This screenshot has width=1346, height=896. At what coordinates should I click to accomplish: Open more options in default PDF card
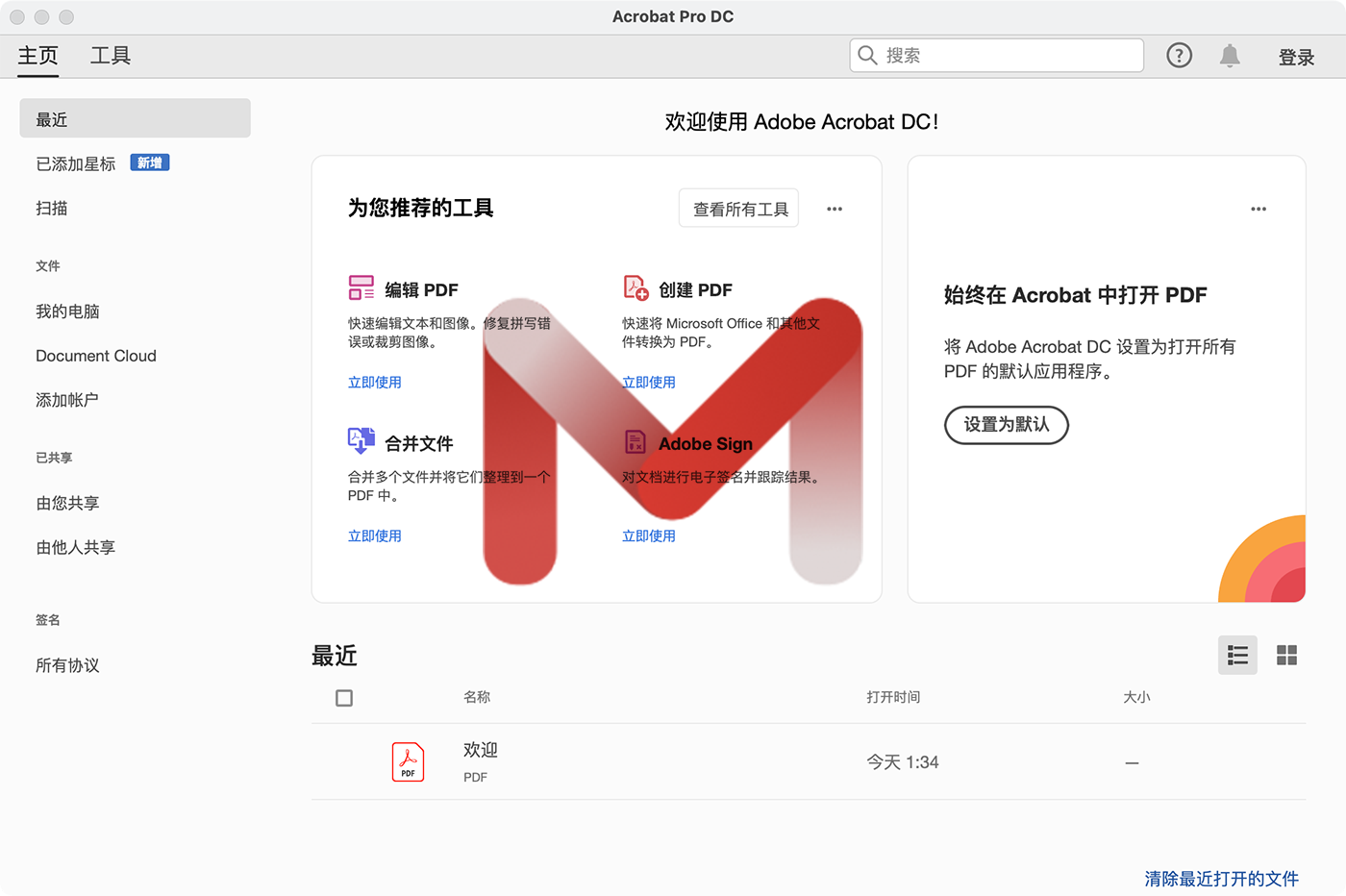(1259, 209)
